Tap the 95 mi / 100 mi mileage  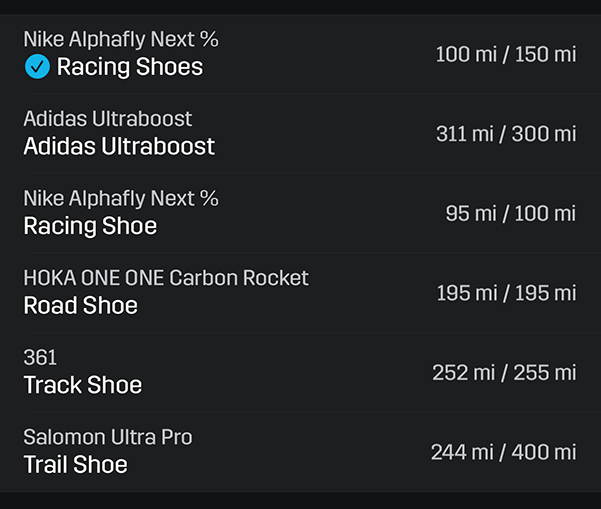(x=511, y=213)
